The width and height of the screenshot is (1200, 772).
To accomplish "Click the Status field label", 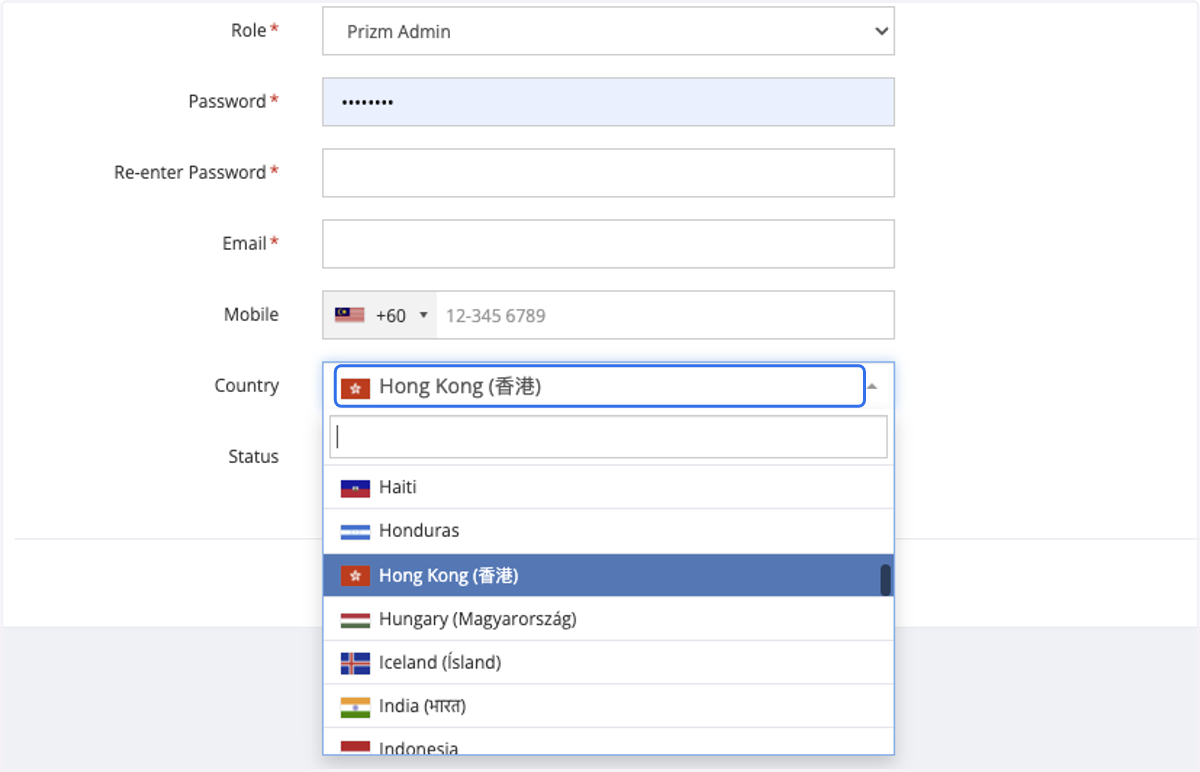I will (x=253, y=456).
